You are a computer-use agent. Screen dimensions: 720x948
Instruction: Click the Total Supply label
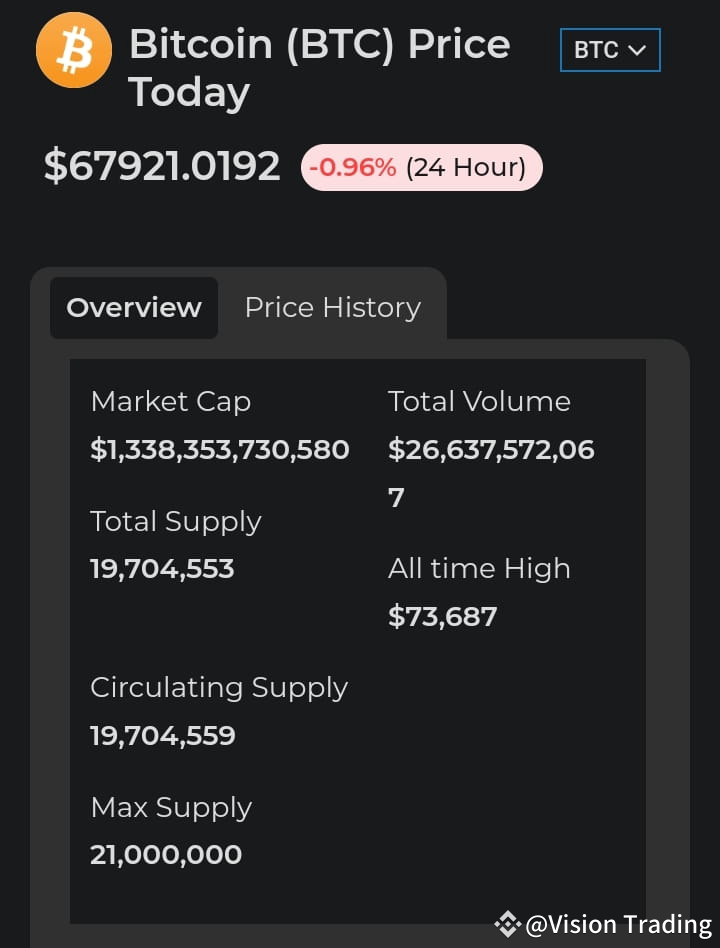175,522
